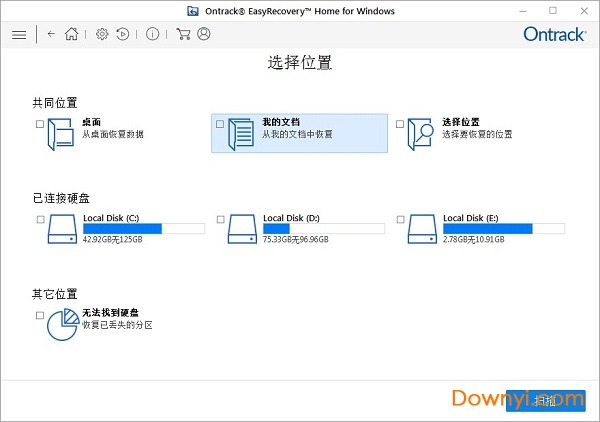Minimize the EasyRecovery window
This screenshot has height=422, width=600.
coord(523,11)
